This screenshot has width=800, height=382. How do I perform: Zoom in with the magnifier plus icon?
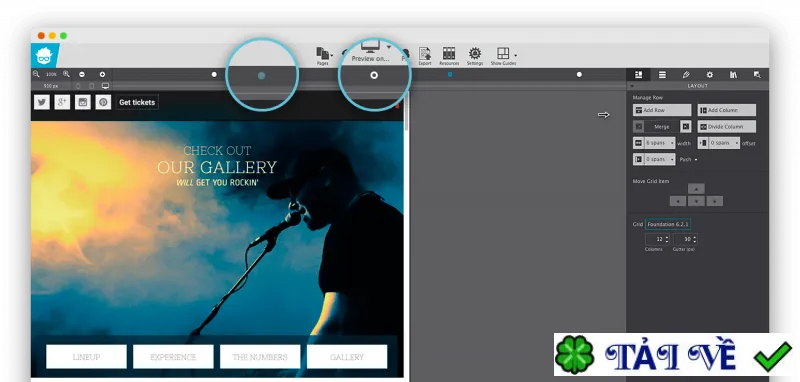pyautogui.click(x=66, y=74)
